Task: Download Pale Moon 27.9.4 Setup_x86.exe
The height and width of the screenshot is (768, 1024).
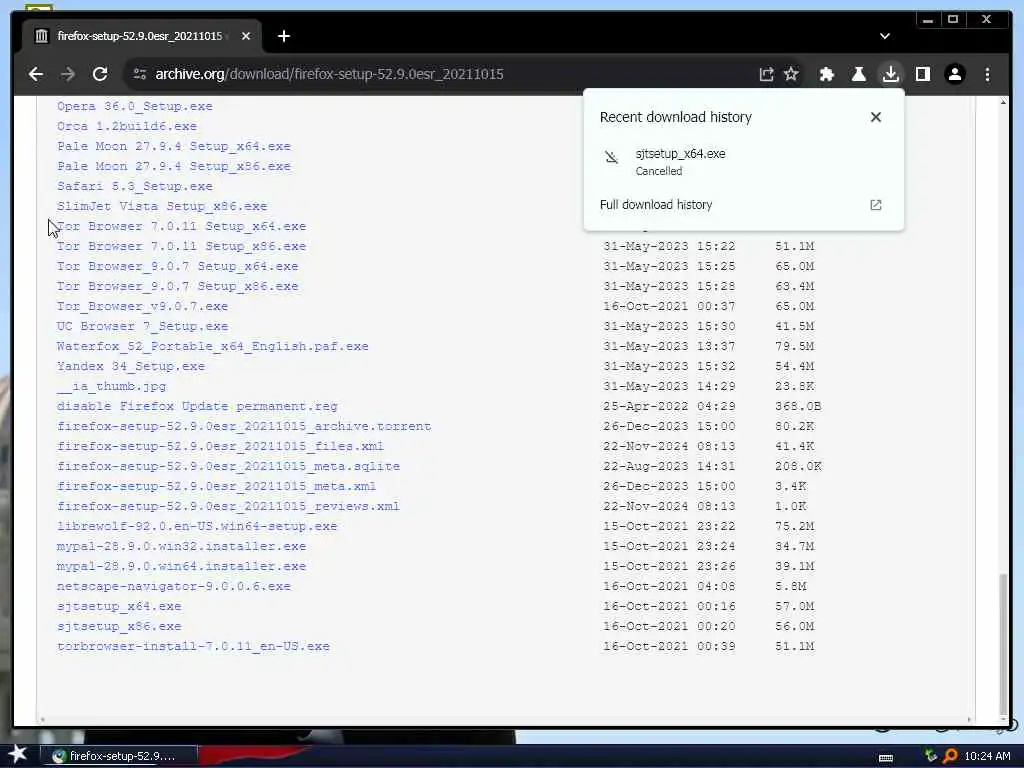Action: tap(174, 166)
